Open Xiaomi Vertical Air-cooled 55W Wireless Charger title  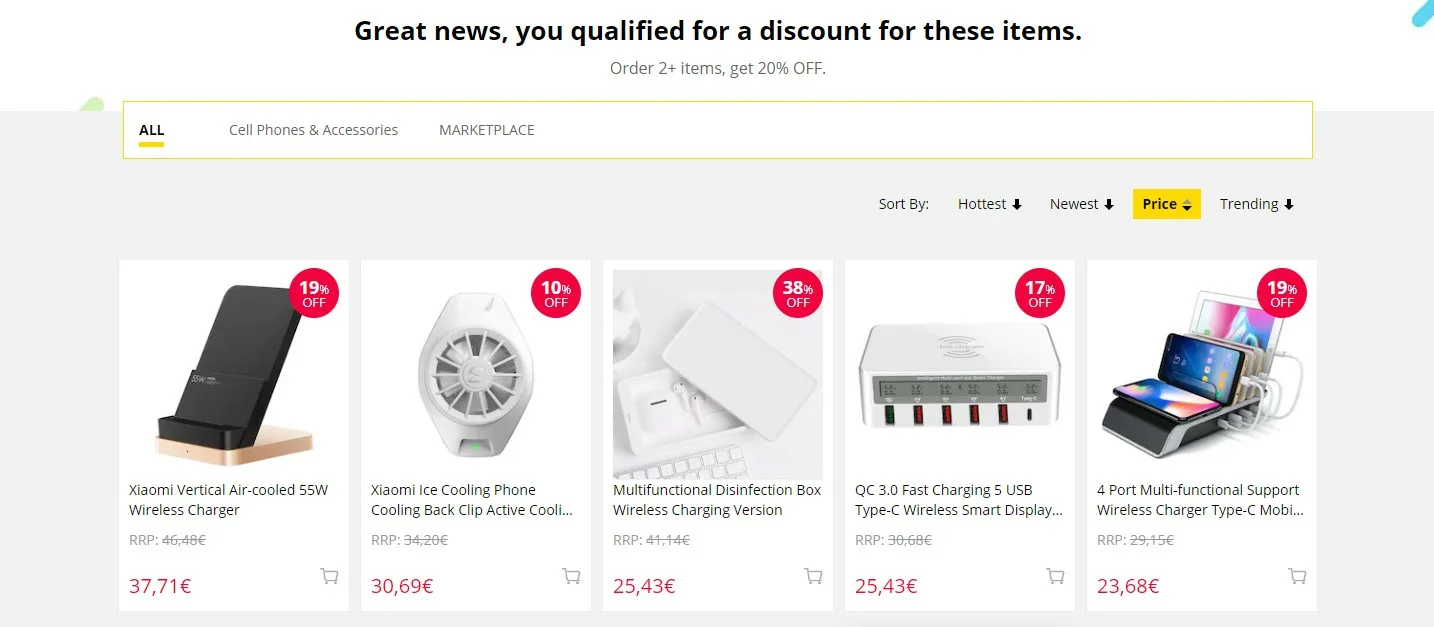point(229,500)
